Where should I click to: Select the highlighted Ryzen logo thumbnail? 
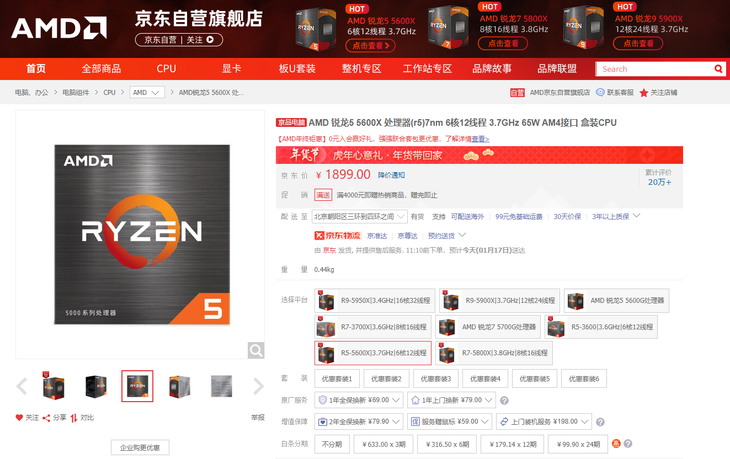click(137, 386)
